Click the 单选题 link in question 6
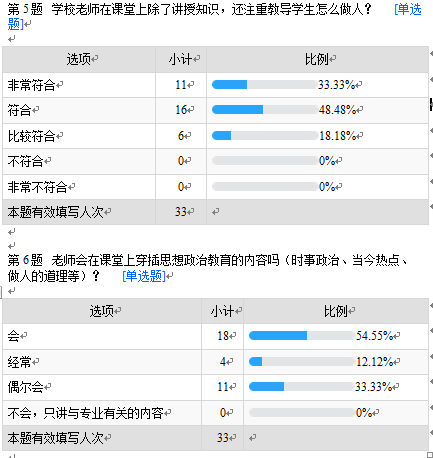This screenshot has height=458, width=433. tap(144, 276)
